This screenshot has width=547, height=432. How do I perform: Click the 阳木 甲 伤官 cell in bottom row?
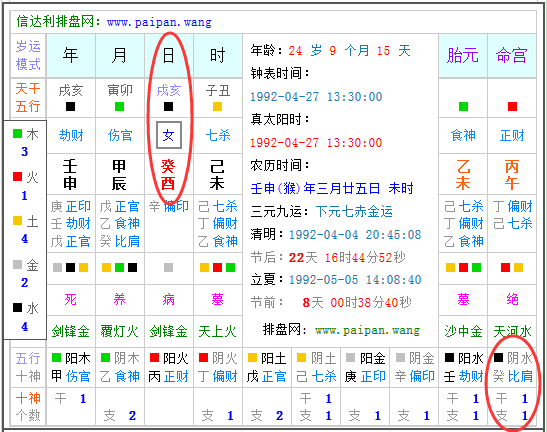click(x=71, y=367)
